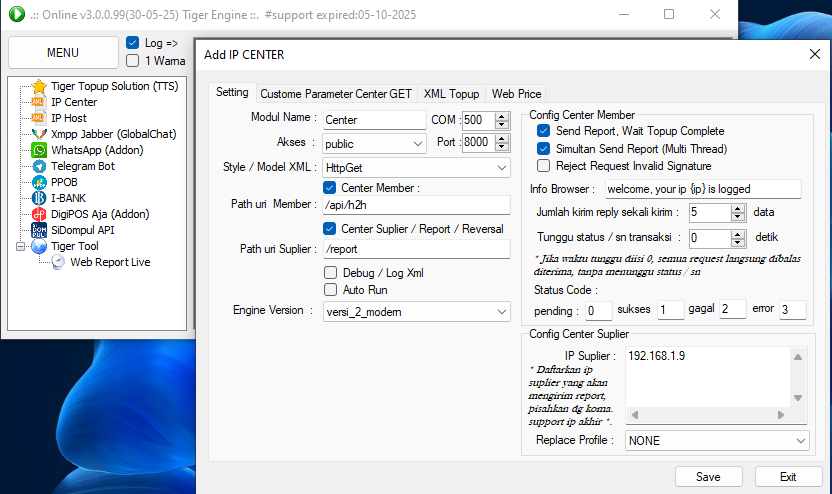
Task: Switch to the XML Topup tab
Action: tap(451, 94)
